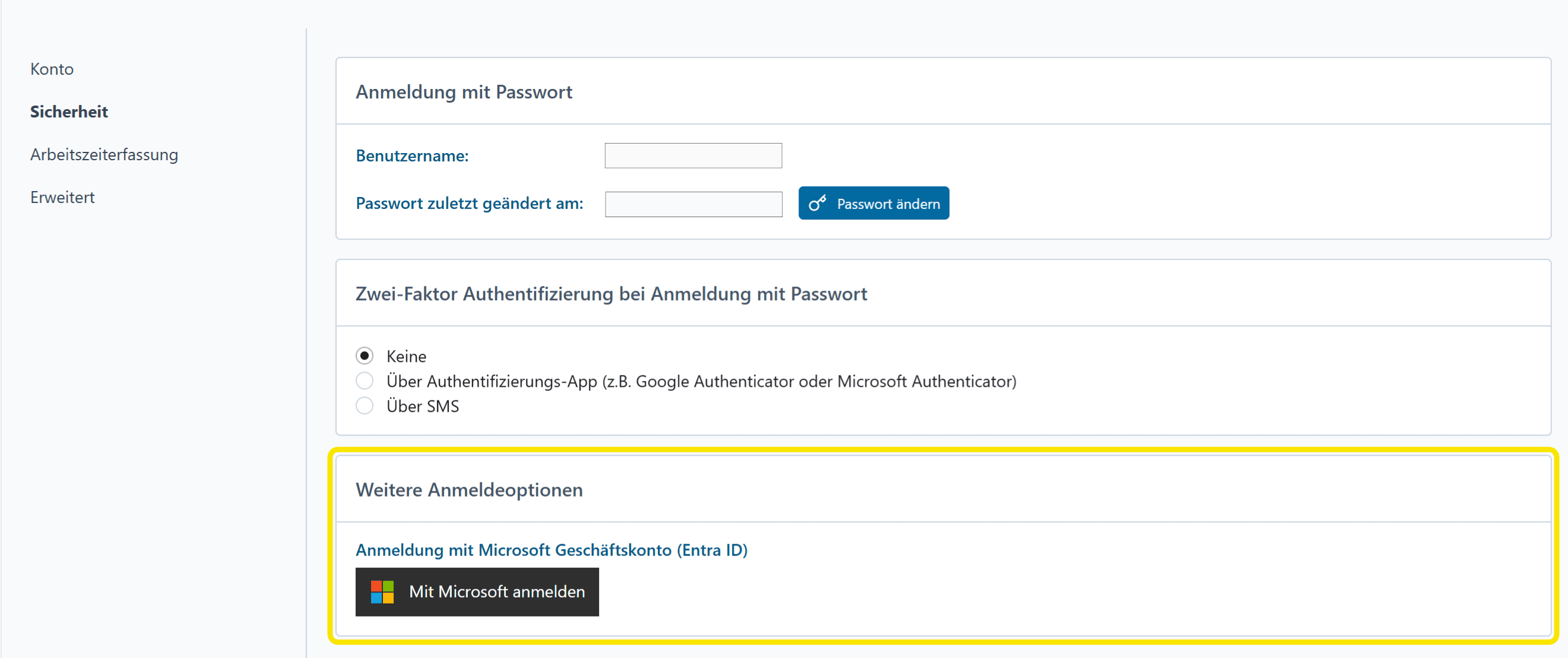Click the Zwei-Faktor Authentifizierung section header
Viewport: 1568px width, 658px height.
(x=610, y=294)
